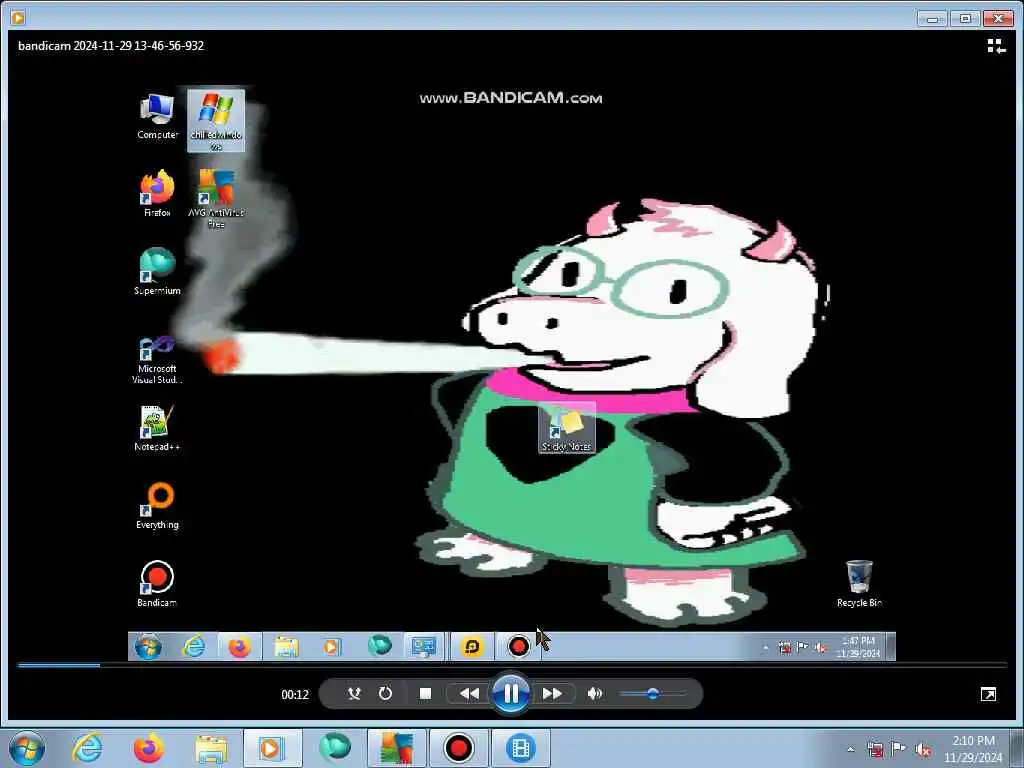Image resolution: width=1024 pixels, height=768 pixels.
Task: Click the Everything search shortcut in the video
Action: (x=157, y=506)
